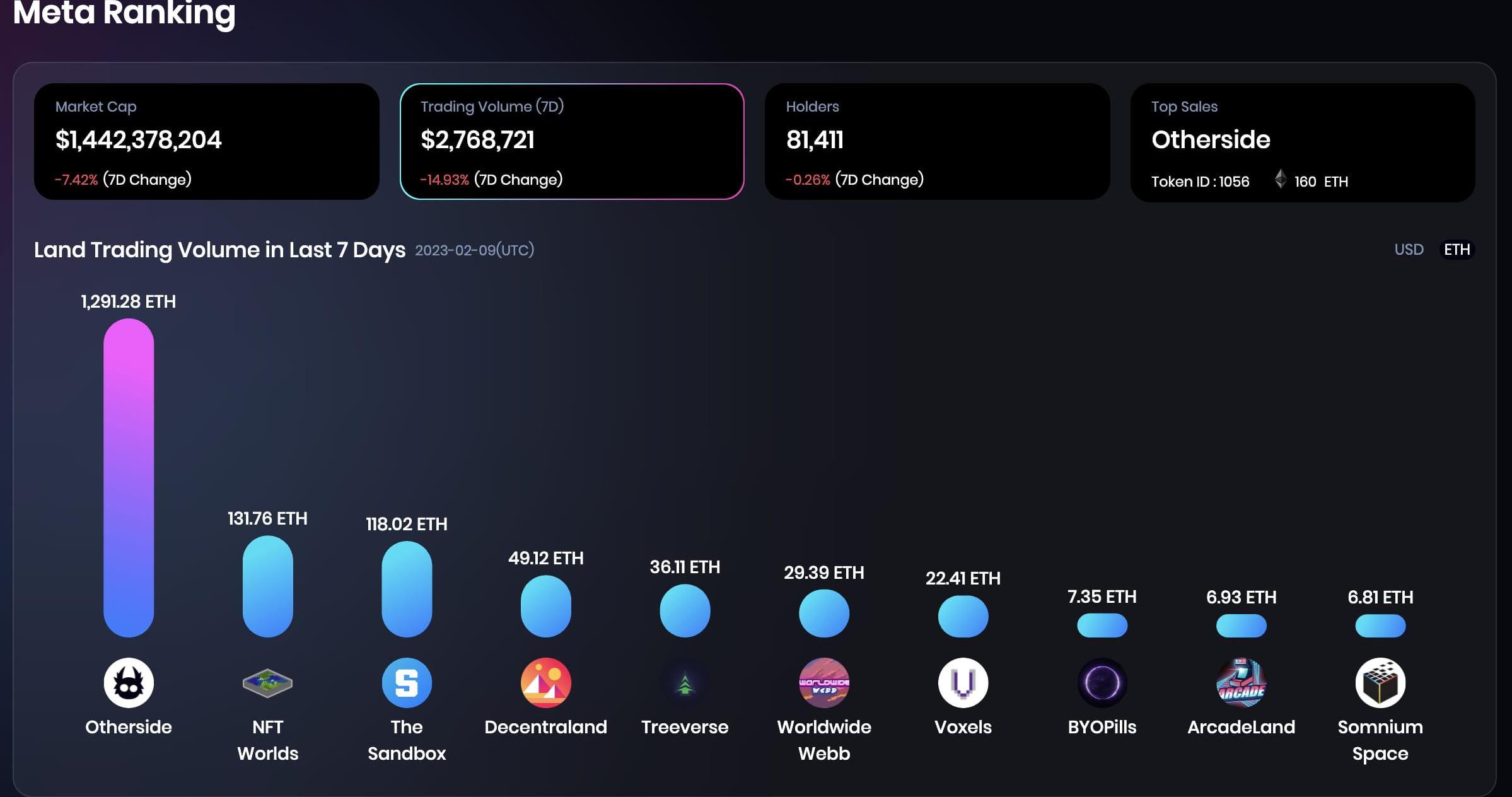This screenshot has width=1512, height=797.
Task: Click the Otherside name in Top Sales
Action: [x=1211, y=139]
